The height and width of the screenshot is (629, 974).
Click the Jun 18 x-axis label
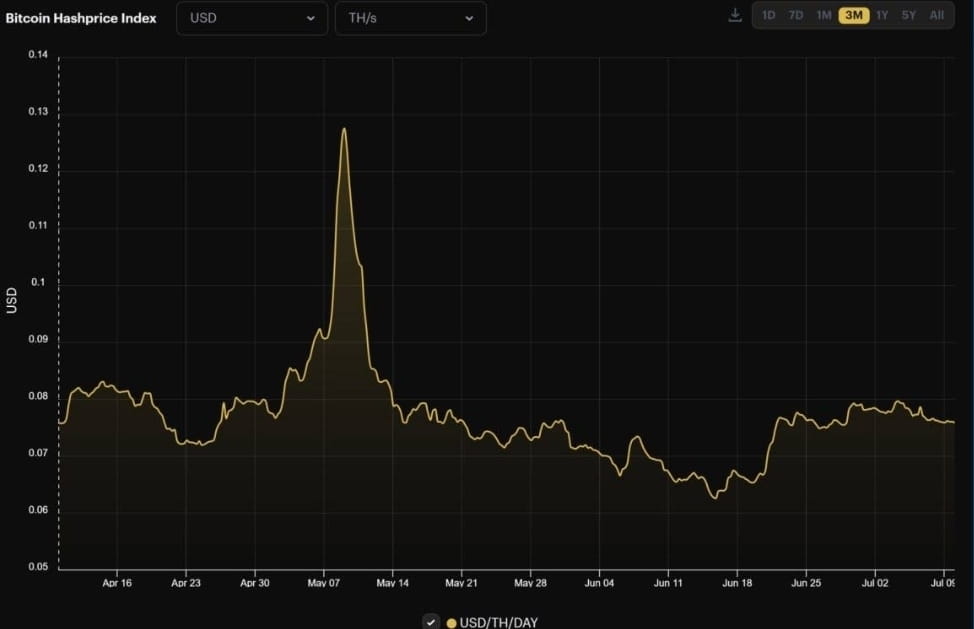coord(737,583)
